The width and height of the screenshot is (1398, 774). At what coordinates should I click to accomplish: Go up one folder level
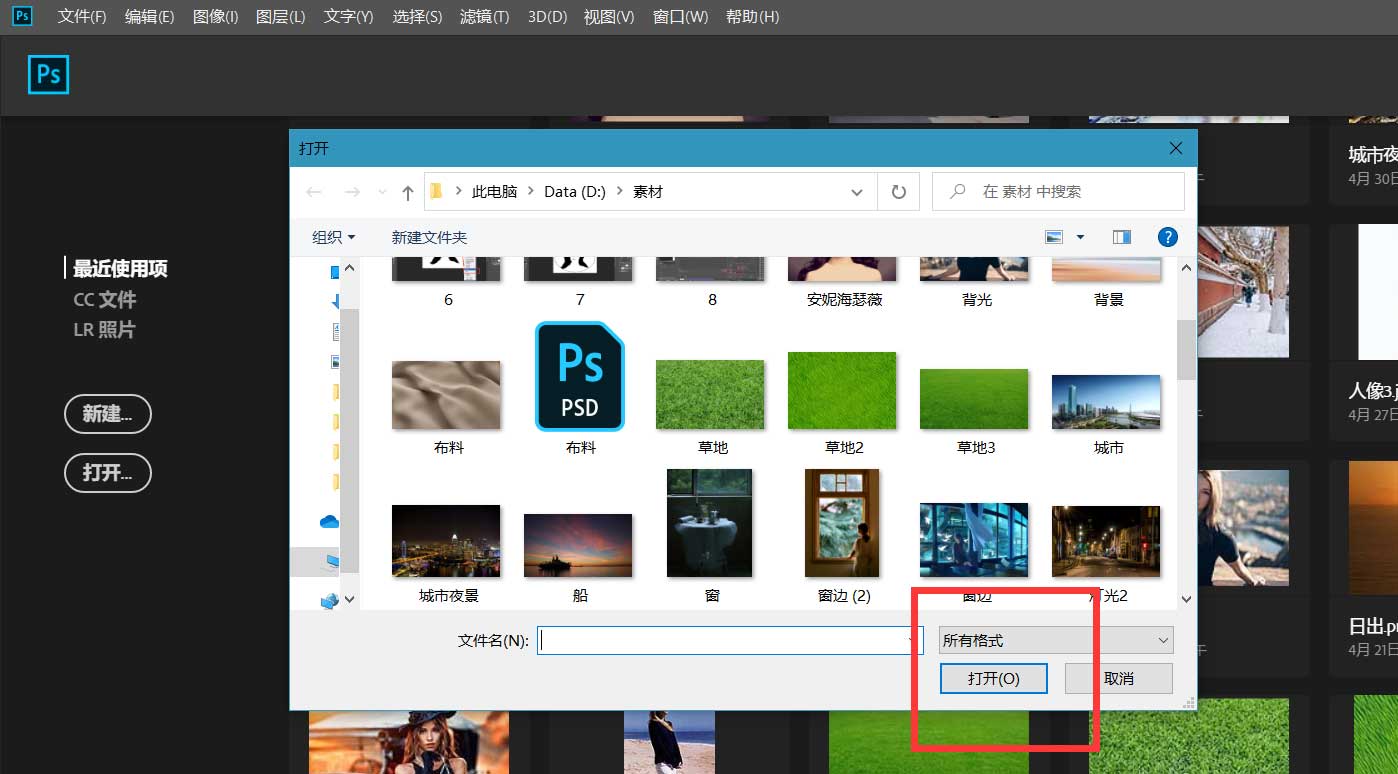click(407, 192)
